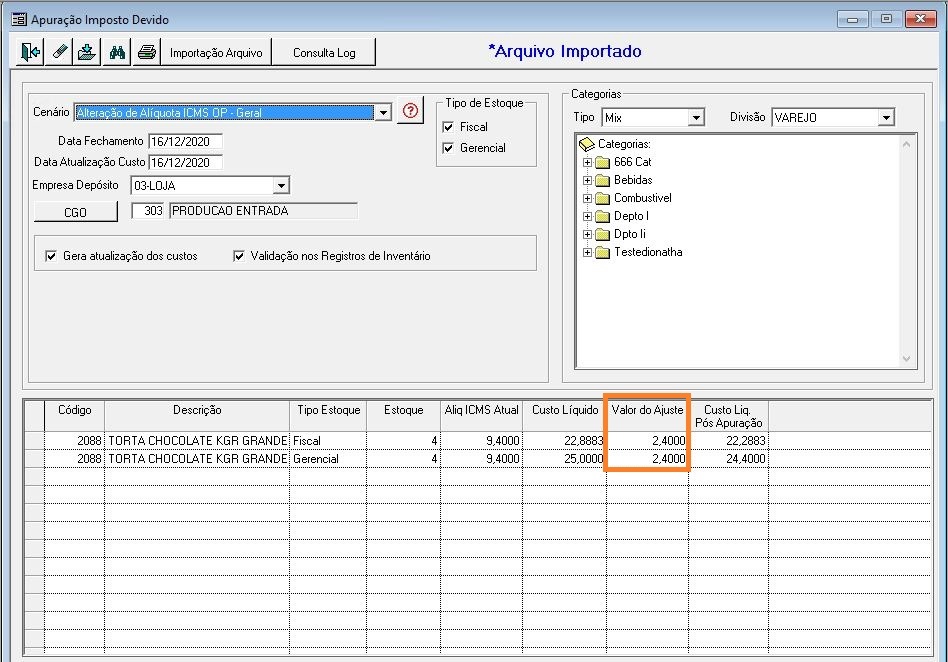Open the Cenário dropdown list
The height and width of the screenshot is (662, 948).
pyautogui.click(x=383, y=112)
